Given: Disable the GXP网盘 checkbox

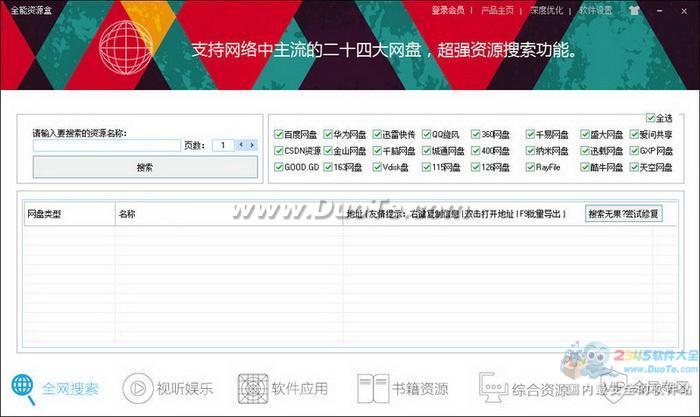Looking at the screenshot, I should tap(634, 150).
